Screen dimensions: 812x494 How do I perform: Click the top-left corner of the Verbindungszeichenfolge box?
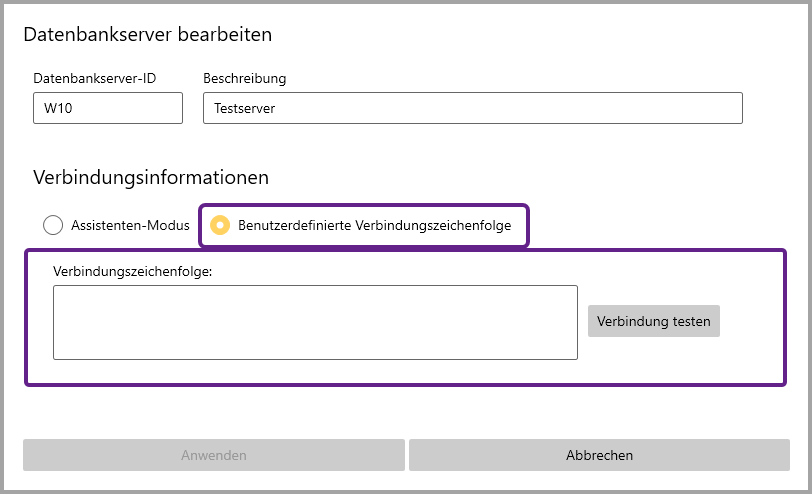tap(58, 290)
